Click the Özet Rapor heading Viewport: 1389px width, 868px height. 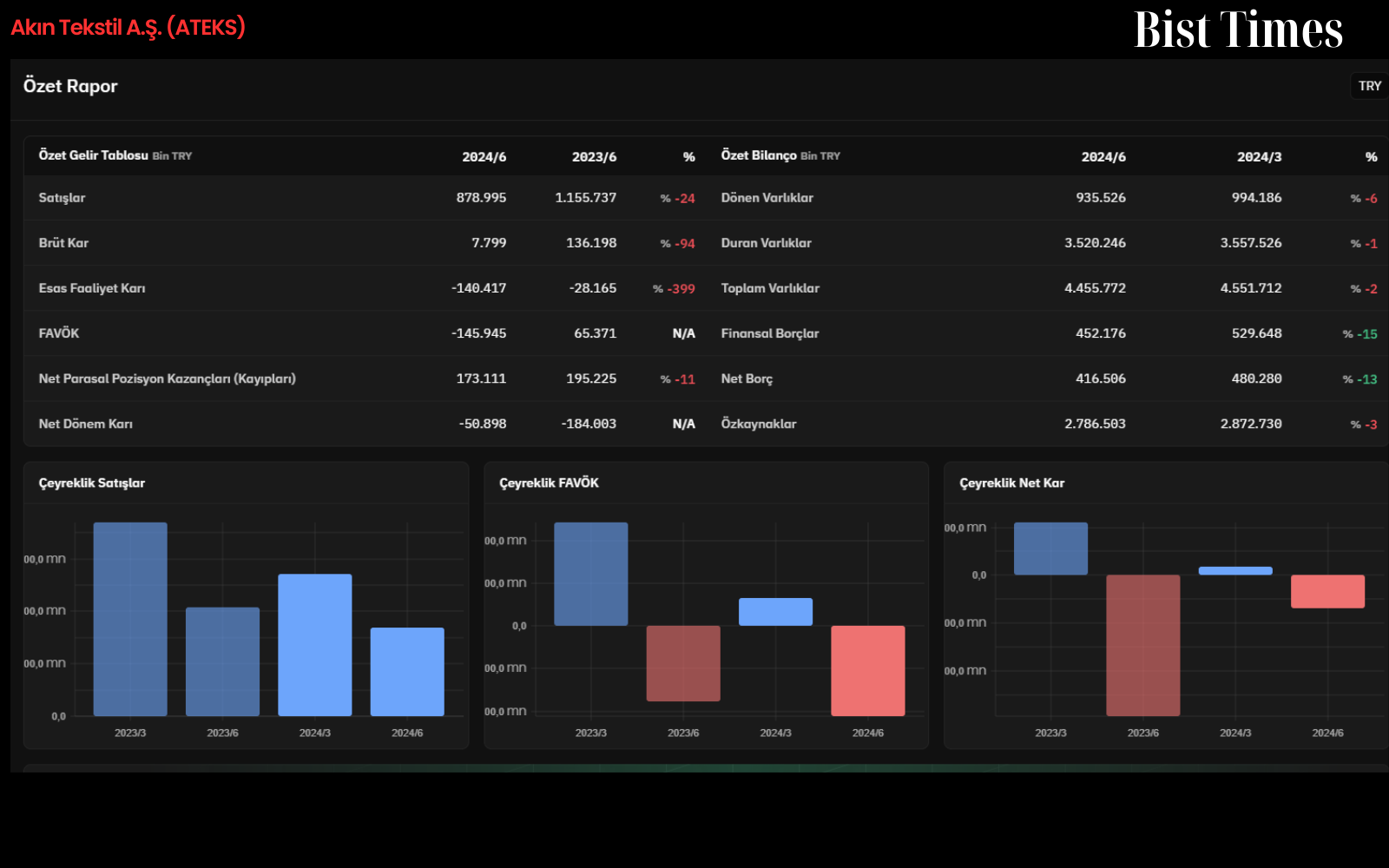70,86
